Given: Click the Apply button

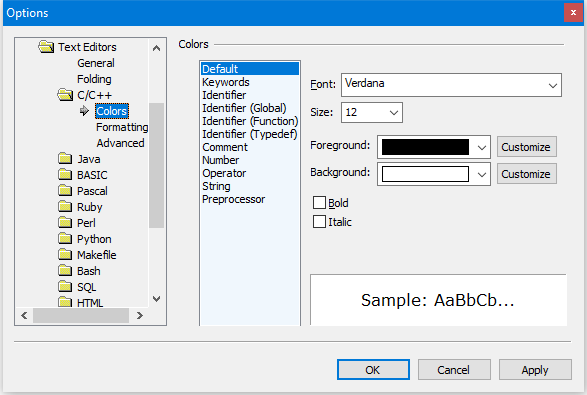Looking at the screenshot, I should pyautogui.click(x=535, y=370).
